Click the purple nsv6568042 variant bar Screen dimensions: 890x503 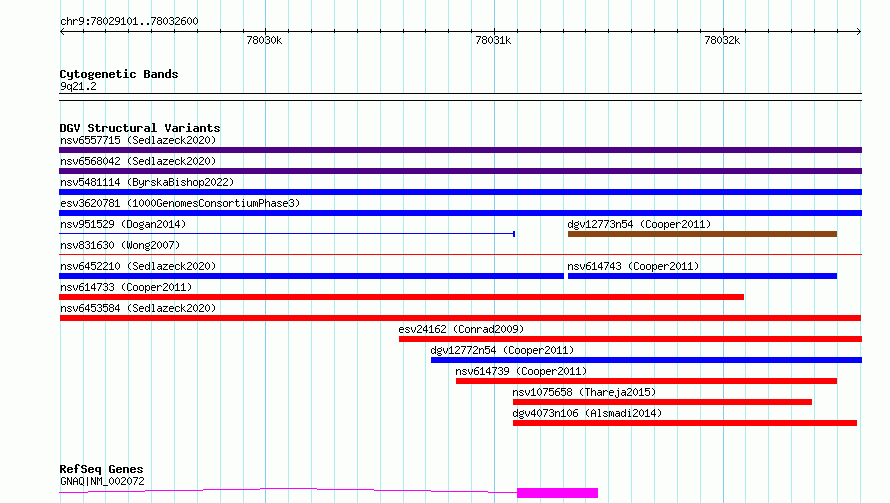point(460,171)
